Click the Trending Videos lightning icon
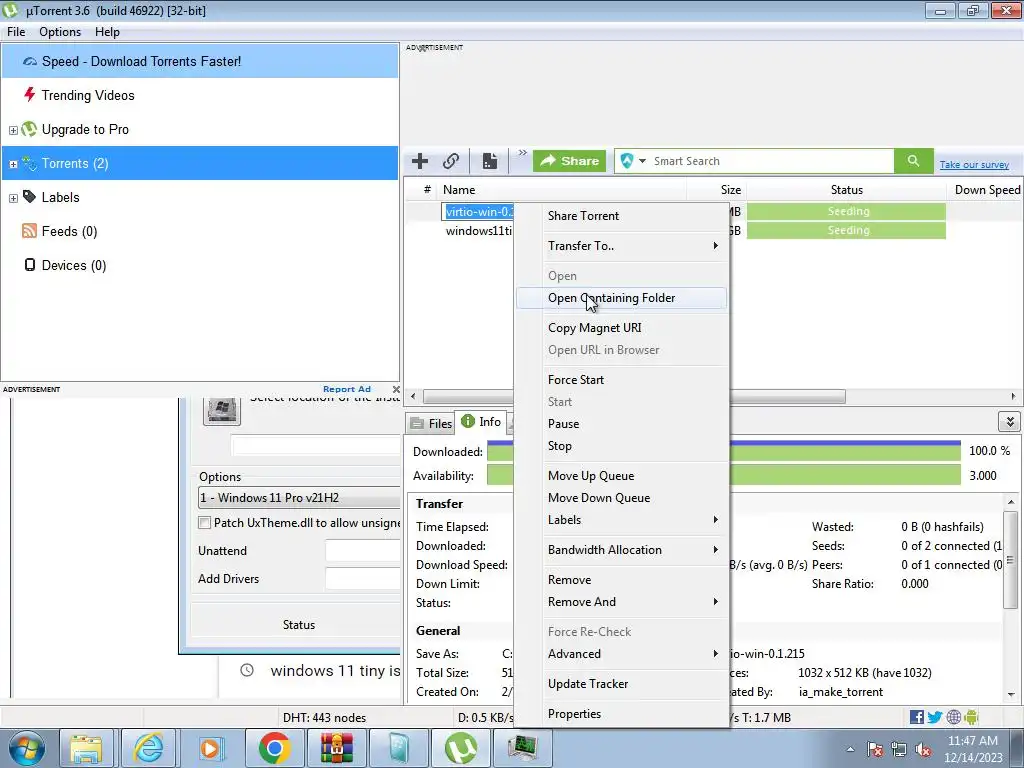Screen dimensions: 1024x768 (x=29, y=95)
